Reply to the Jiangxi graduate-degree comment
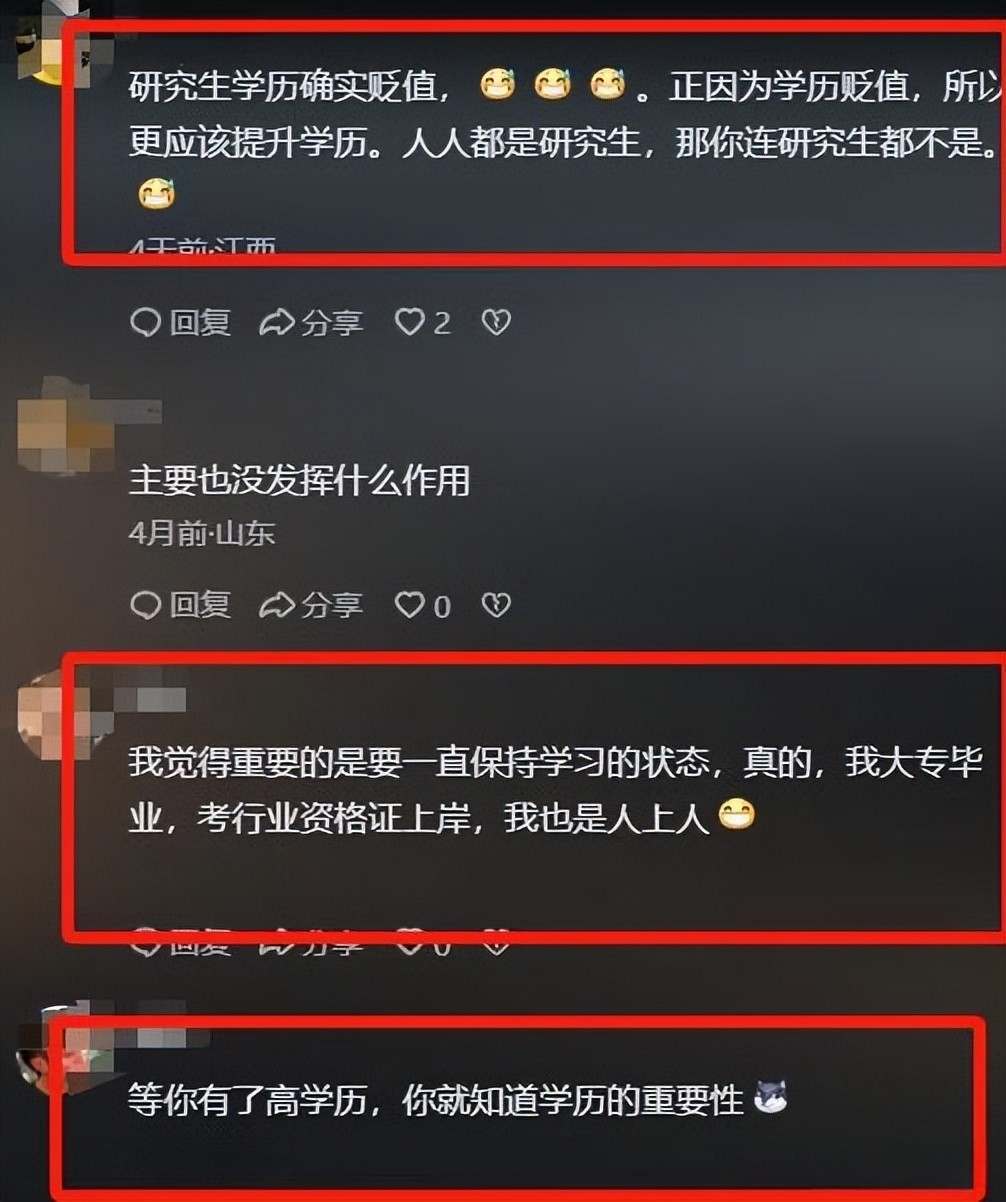Viewport: 1006px width, 1202px height. point(180,322)
